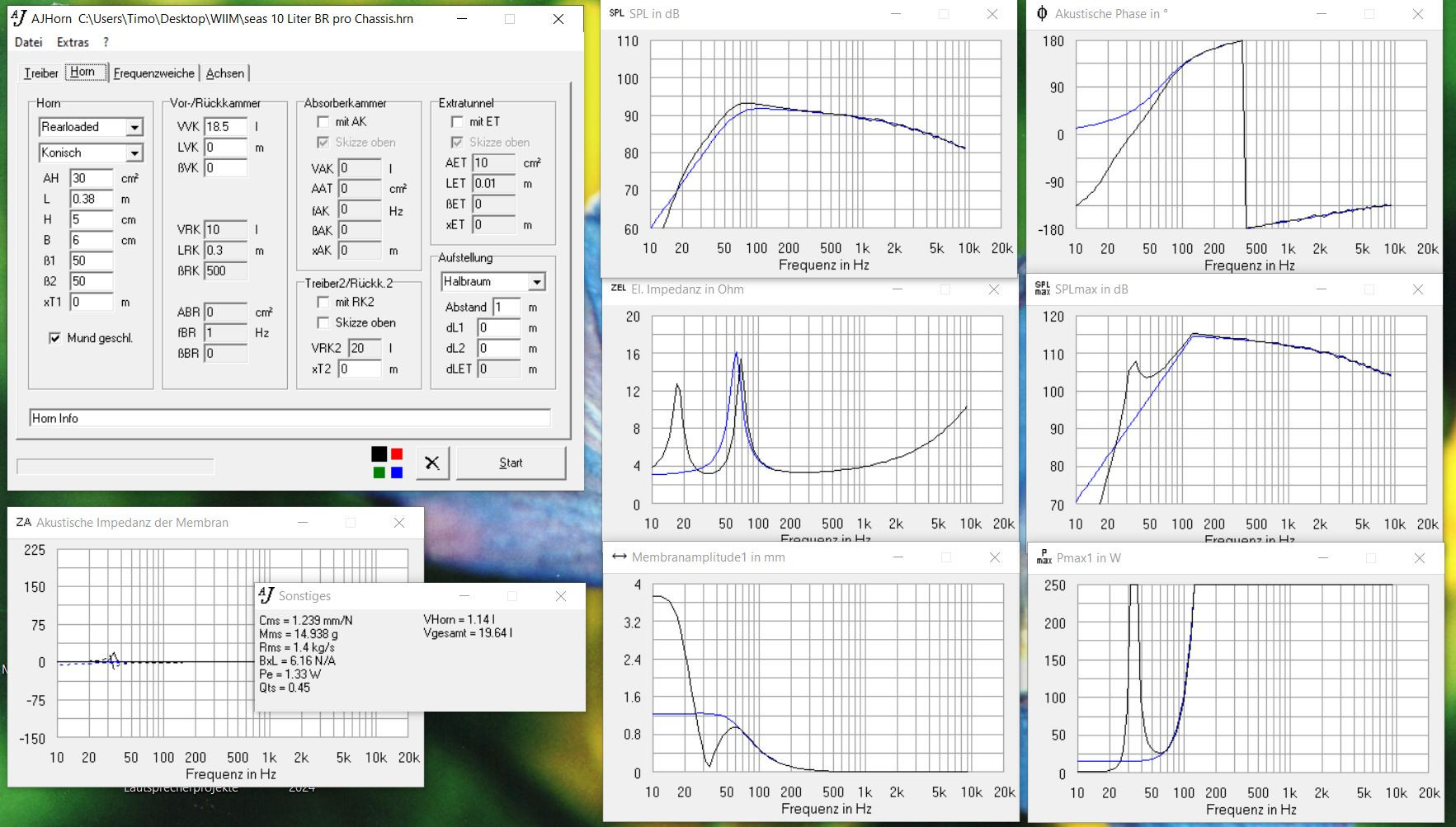Image resolution: width=1456 pixels, height=827 pixels.
Task: Open the Rearloaded horn type dropdown
Action: 134,127
